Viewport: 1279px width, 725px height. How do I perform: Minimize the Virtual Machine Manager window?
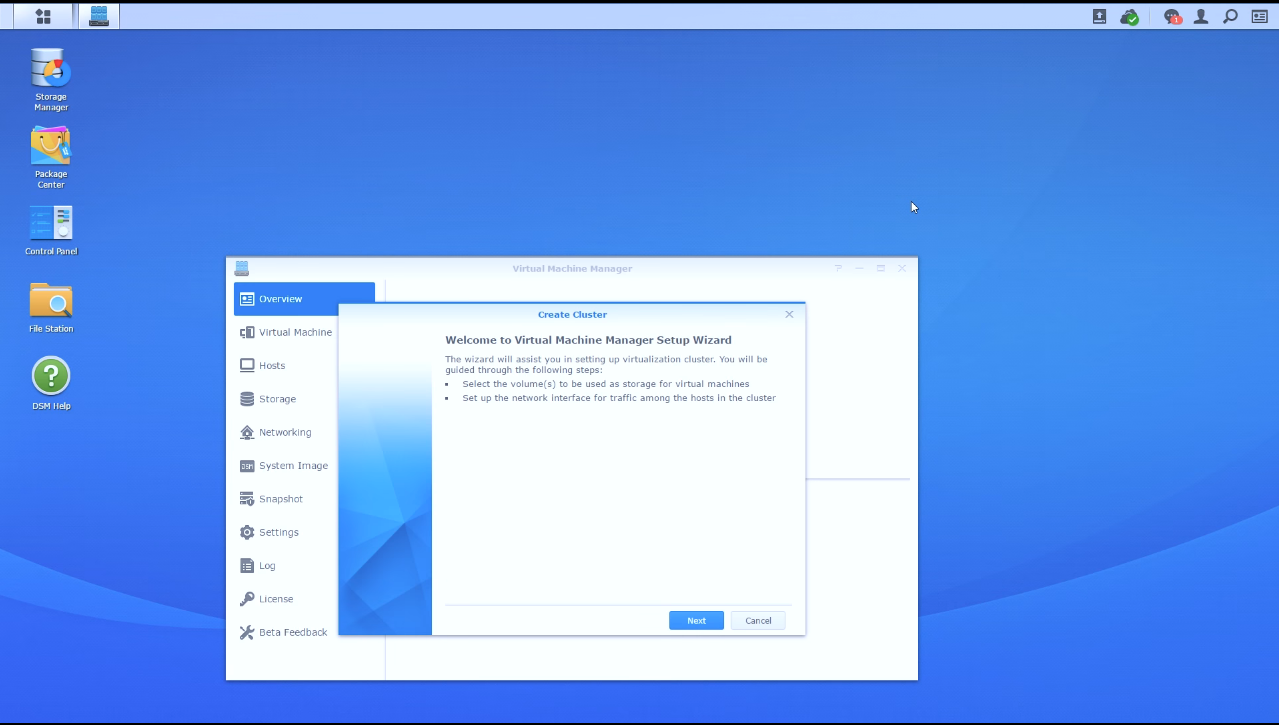pyautogui.click(x=860, y=268)
